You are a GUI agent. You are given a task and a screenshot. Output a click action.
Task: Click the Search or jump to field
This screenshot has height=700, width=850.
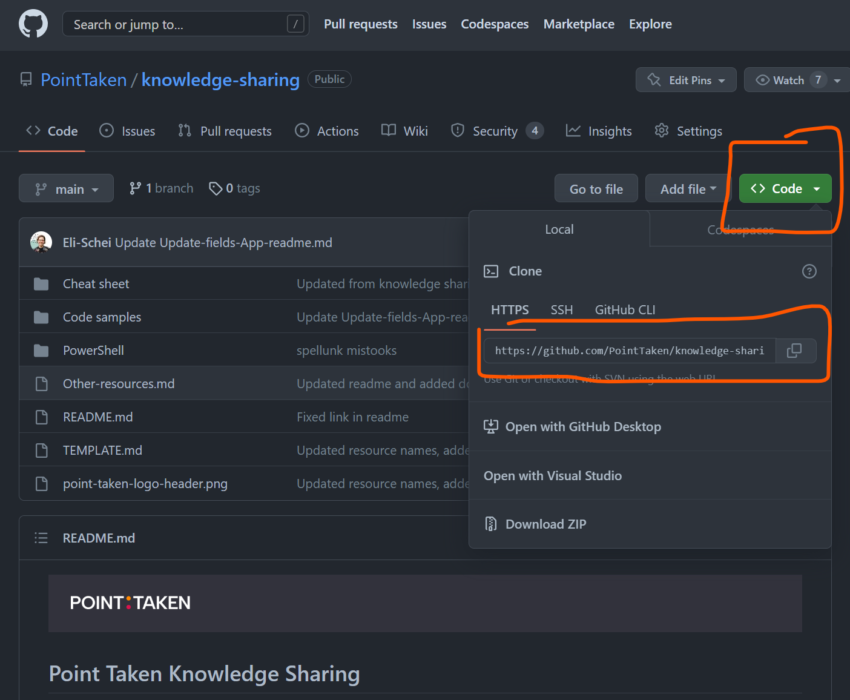(185, 24)
